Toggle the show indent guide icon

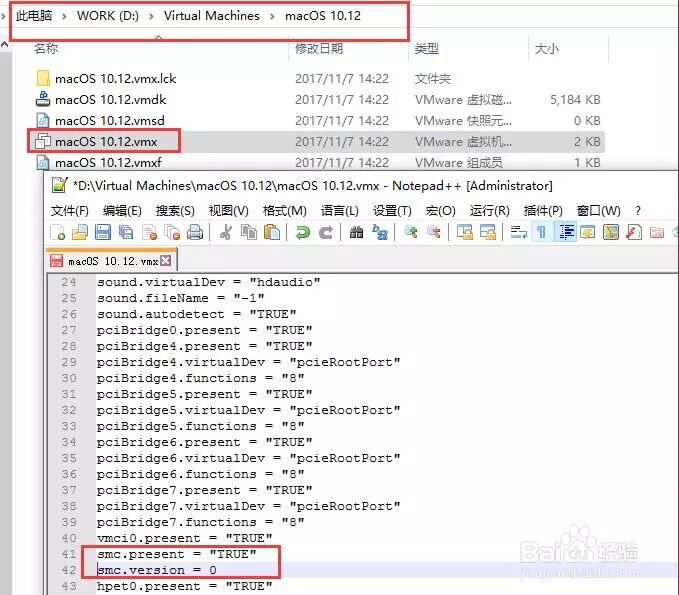[566, 233]
